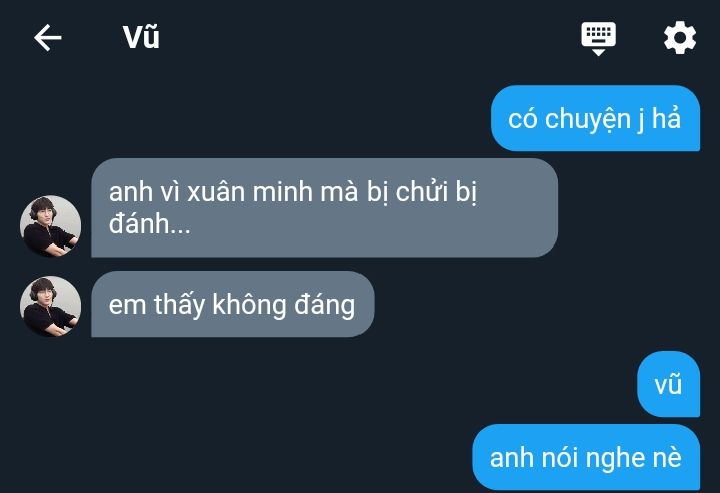Tap avatar beside 'em thấy không đáng'
This screenshot has width=720, height=493.
pyautogui.click(x=51, y=306)
